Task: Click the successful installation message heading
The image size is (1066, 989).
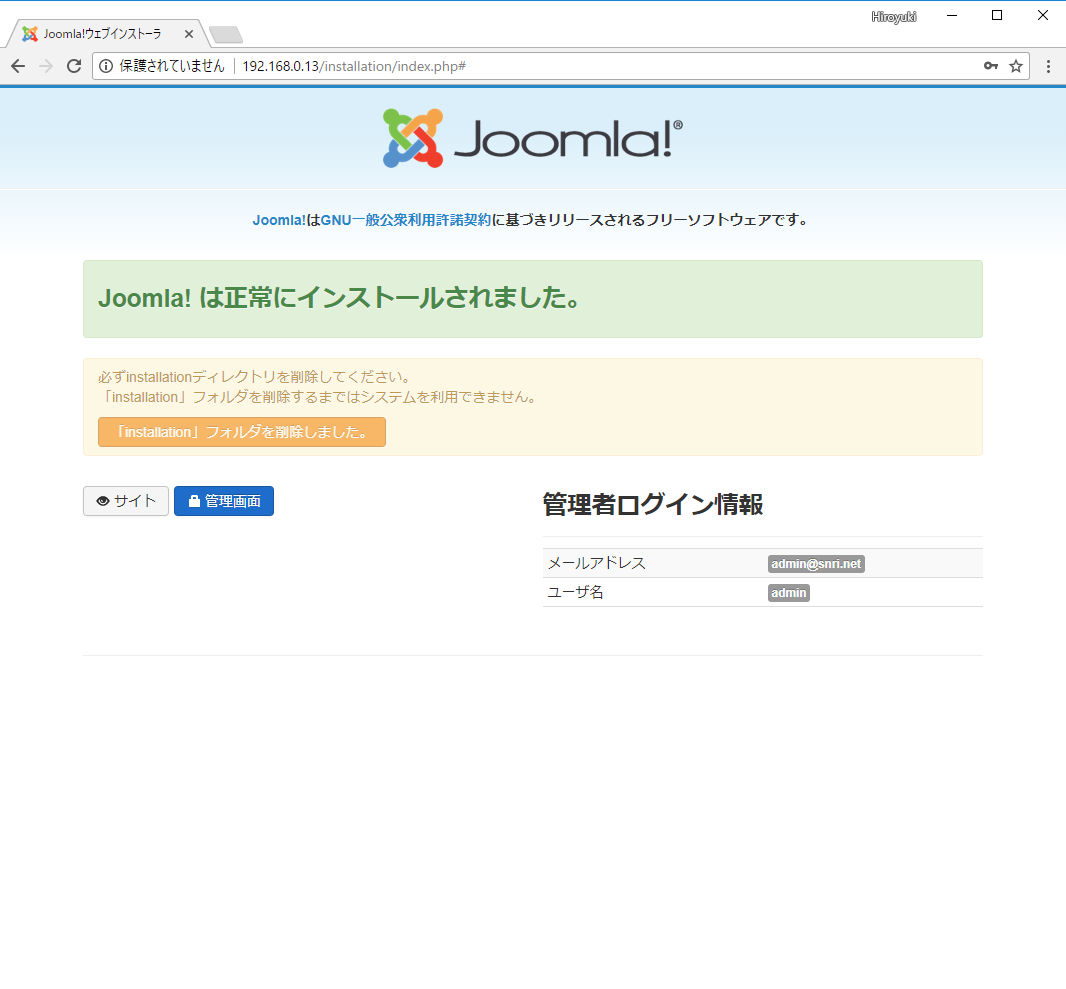Action: tap(339, 298)
